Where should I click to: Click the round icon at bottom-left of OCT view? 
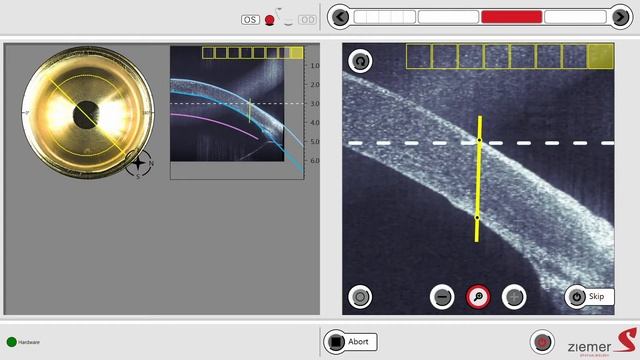click(x=360, y=297)
